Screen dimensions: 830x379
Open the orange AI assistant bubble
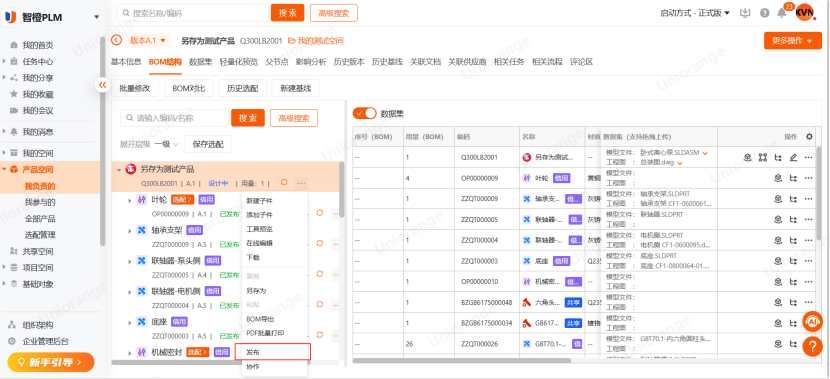click(x=812, y=321)
